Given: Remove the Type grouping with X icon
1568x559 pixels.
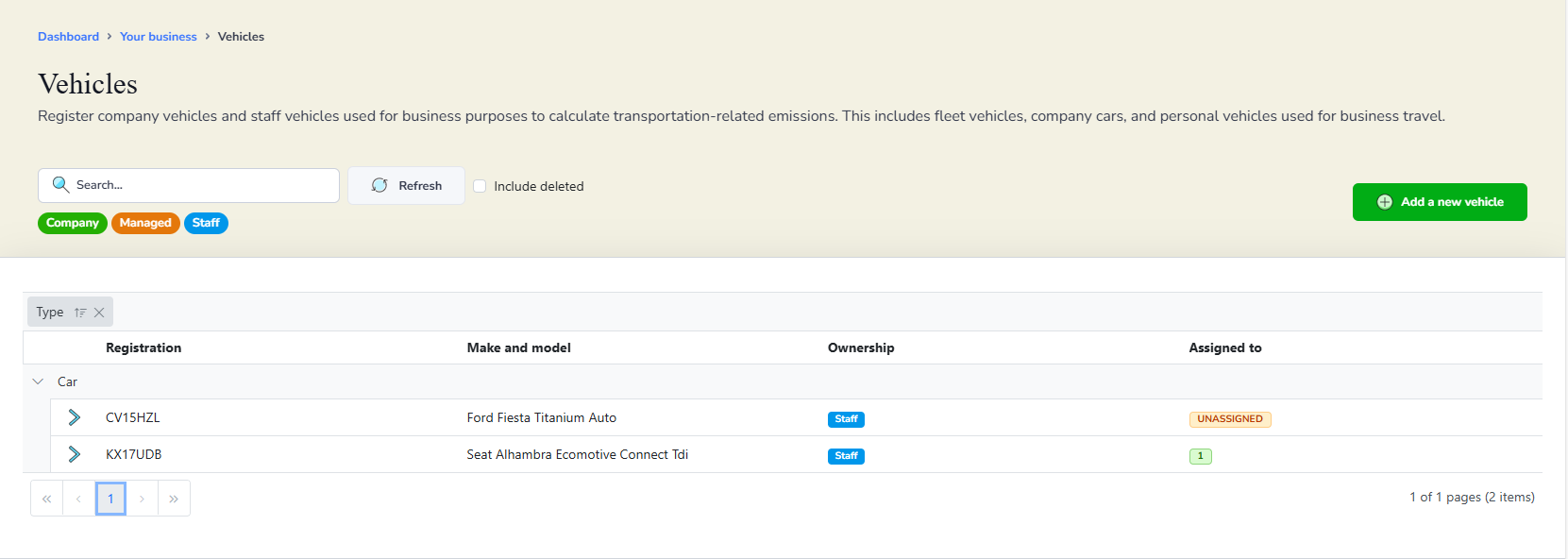Looking at the screenshot, I should [x=99, y=313].
